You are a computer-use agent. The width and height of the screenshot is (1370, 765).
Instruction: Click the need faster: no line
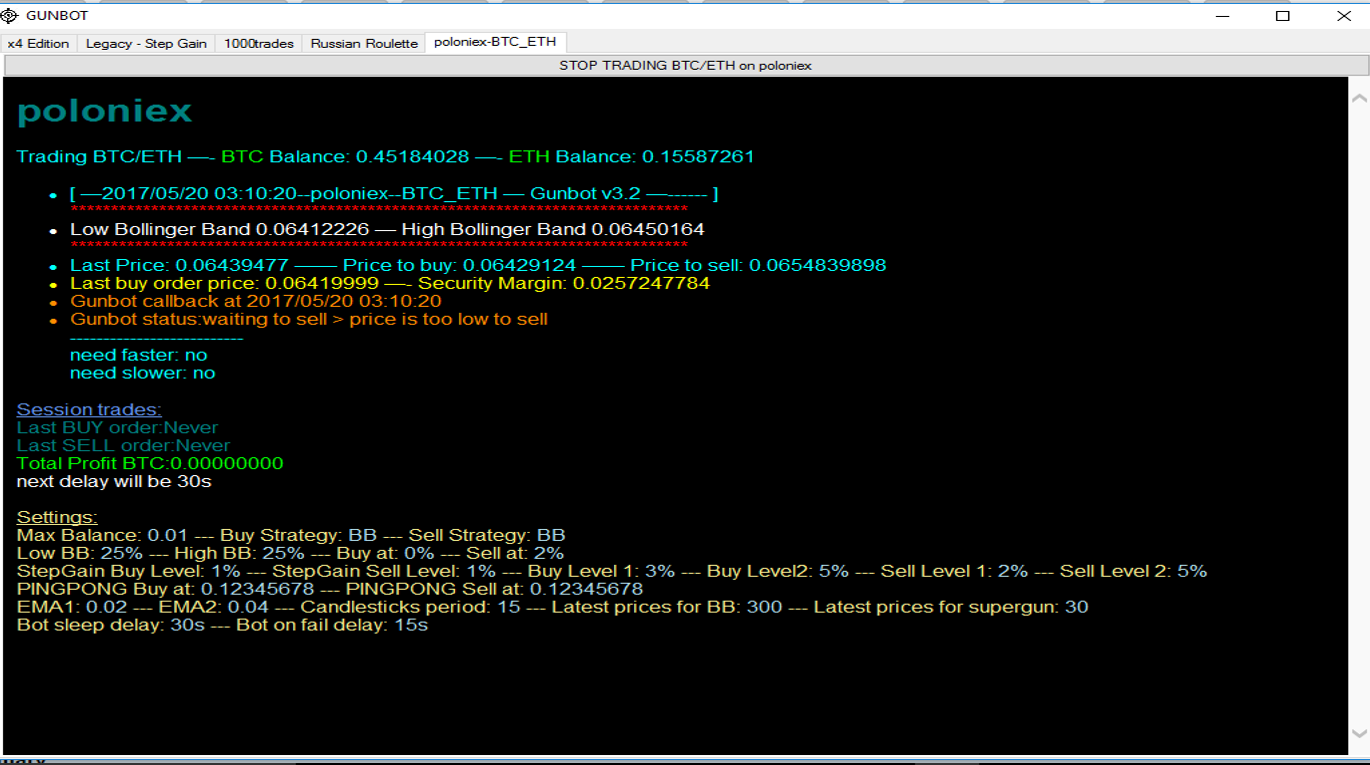coord(139,355)
